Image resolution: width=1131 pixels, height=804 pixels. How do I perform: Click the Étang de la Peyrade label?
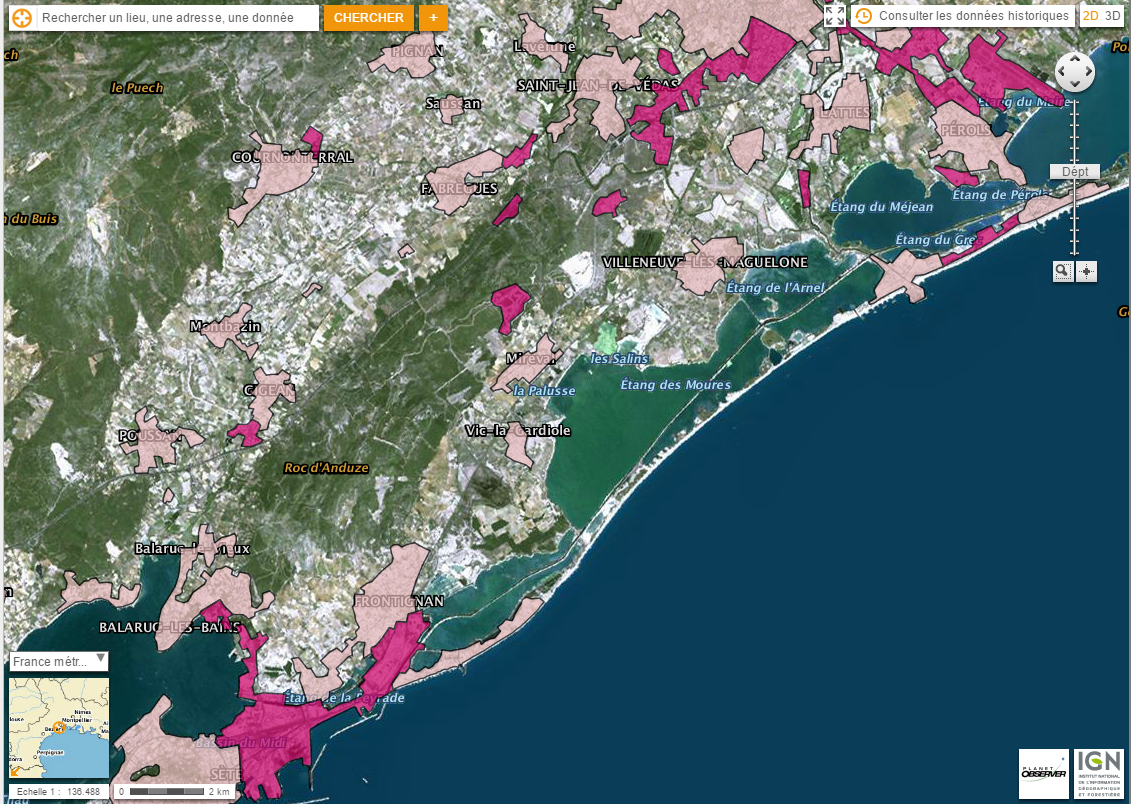coord(344,698)
